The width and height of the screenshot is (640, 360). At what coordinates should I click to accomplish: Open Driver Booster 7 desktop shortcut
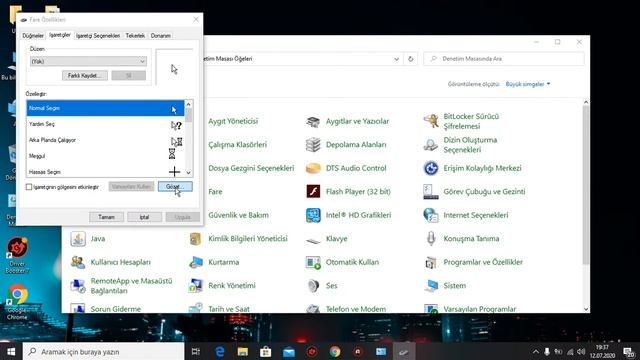point(17,255)
